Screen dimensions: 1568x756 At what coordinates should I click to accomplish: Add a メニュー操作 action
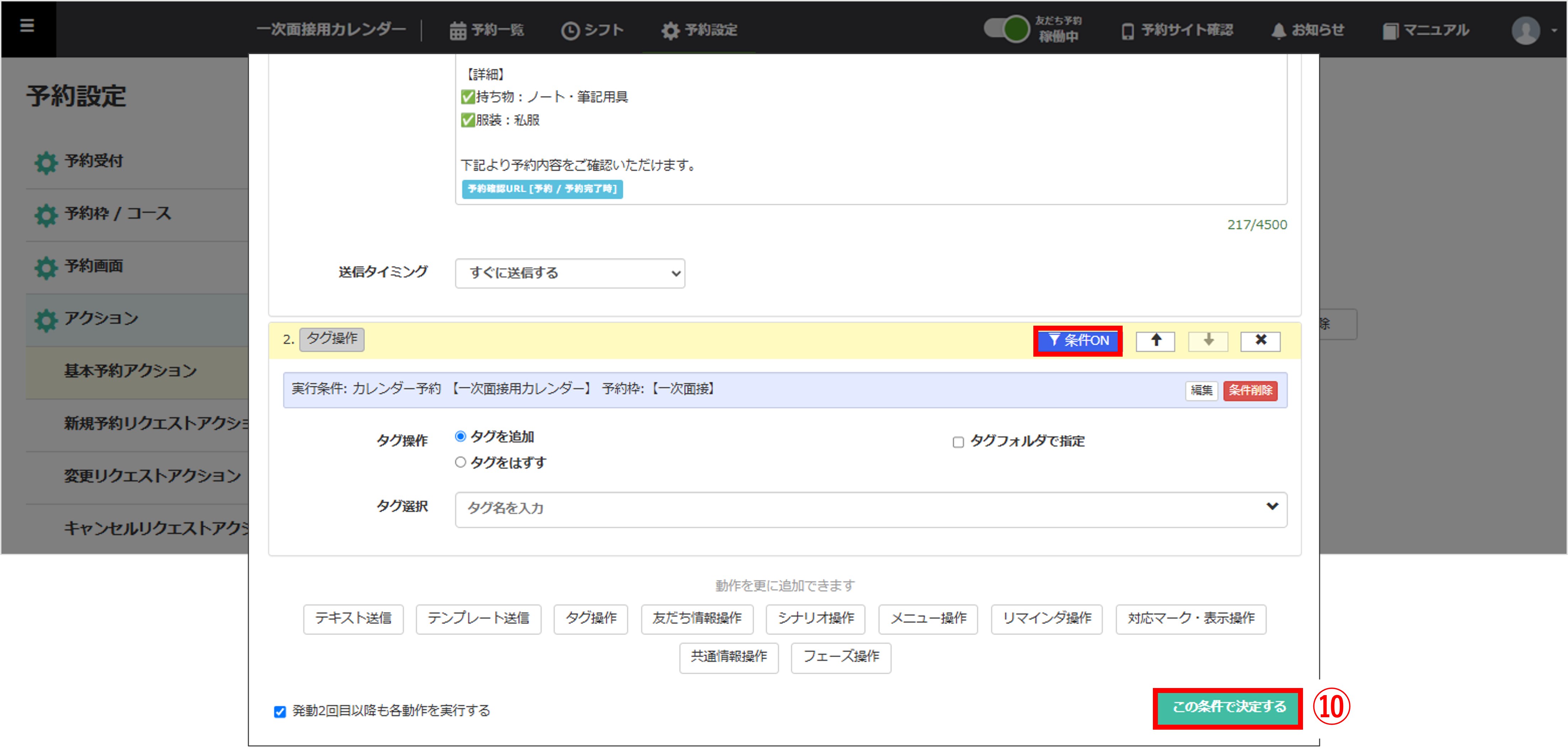[x=928, y=619]
